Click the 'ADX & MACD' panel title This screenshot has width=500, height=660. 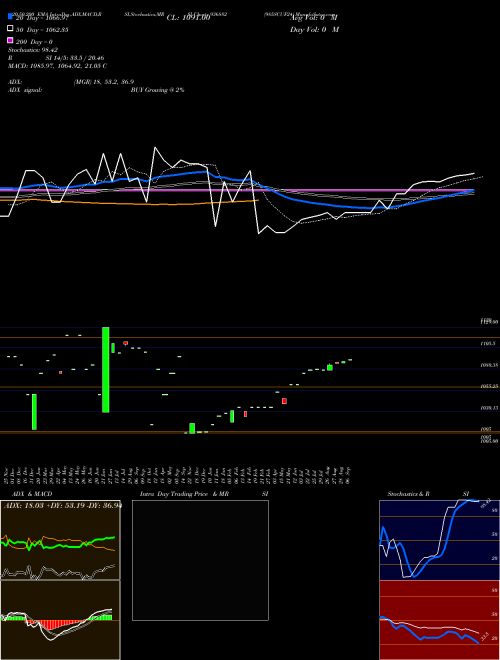(x=32, y=494)
